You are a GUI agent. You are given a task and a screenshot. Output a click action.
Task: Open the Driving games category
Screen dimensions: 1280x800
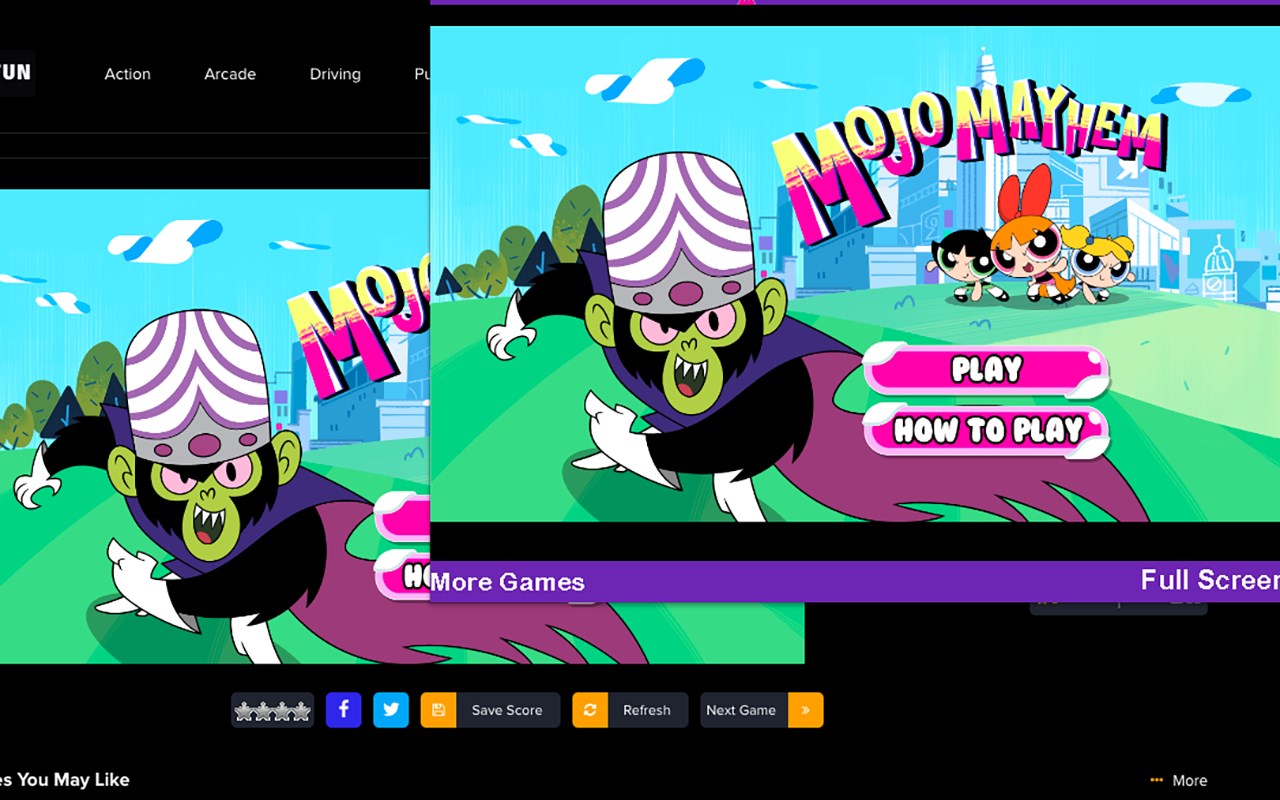pyautogui.click(x=335, y=74)
